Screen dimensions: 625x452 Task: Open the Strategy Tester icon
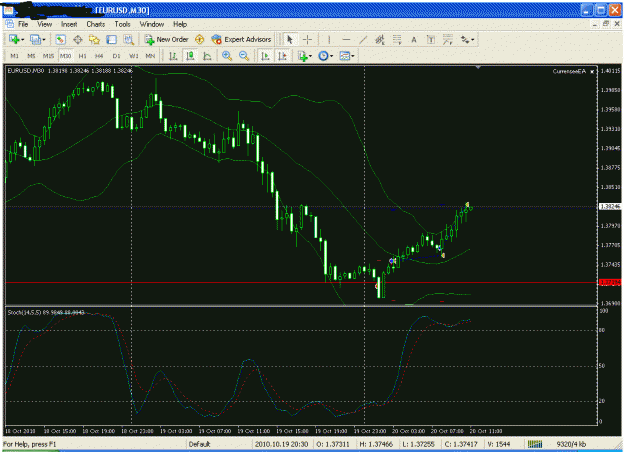tap(128, 39)
